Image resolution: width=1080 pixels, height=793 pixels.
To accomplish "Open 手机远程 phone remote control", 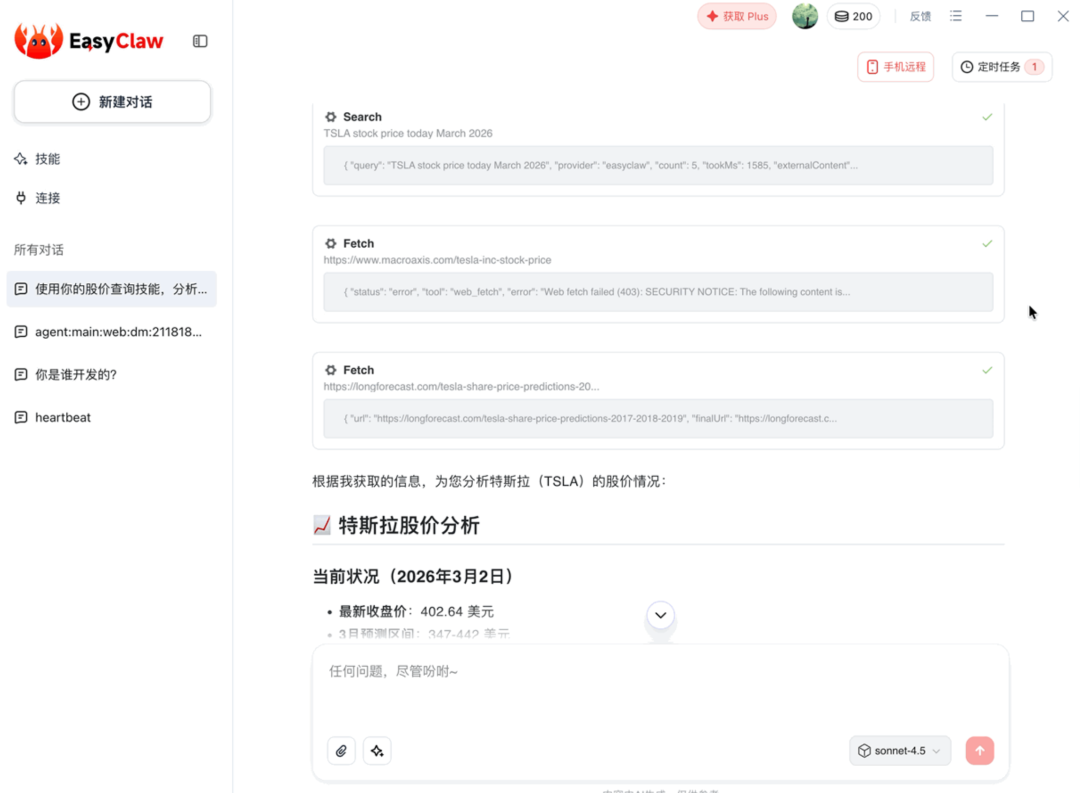I will coord(895,67).
